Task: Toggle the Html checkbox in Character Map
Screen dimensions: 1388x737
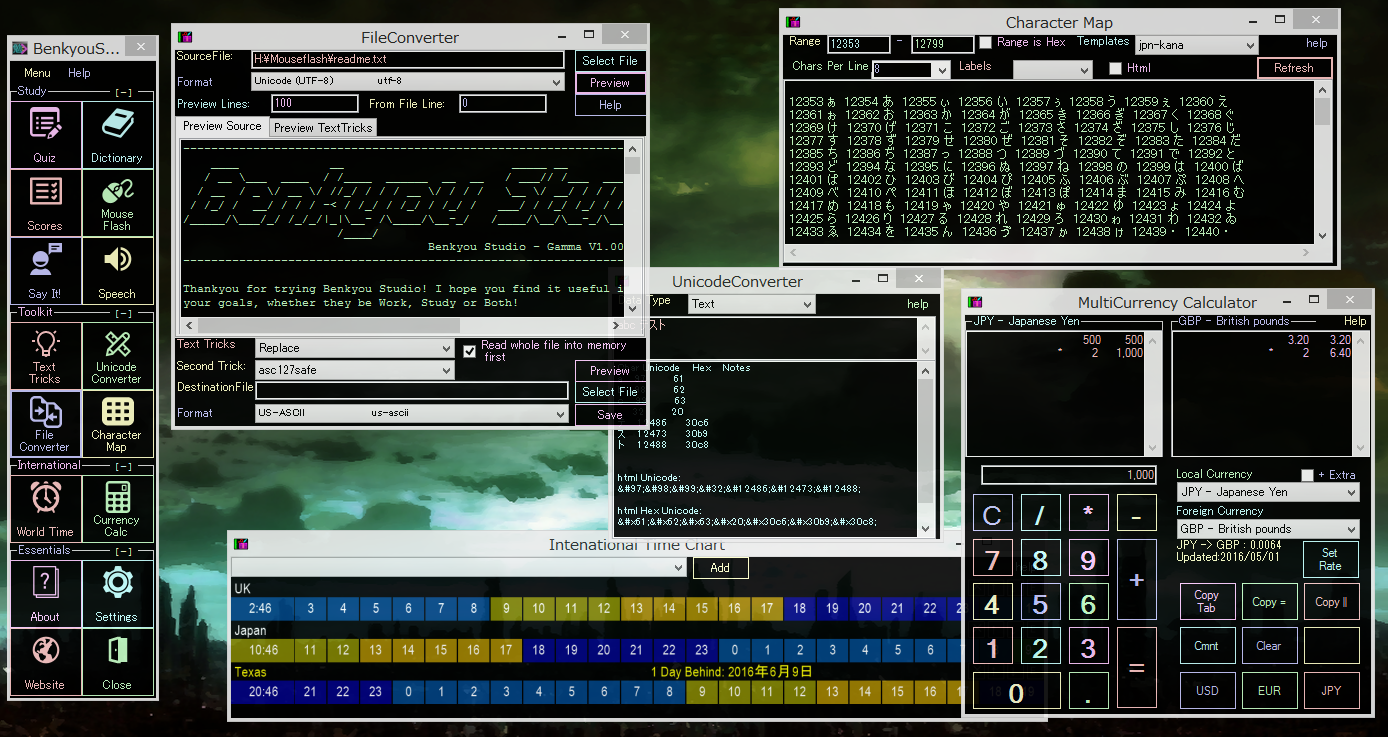Action: 1116,69
